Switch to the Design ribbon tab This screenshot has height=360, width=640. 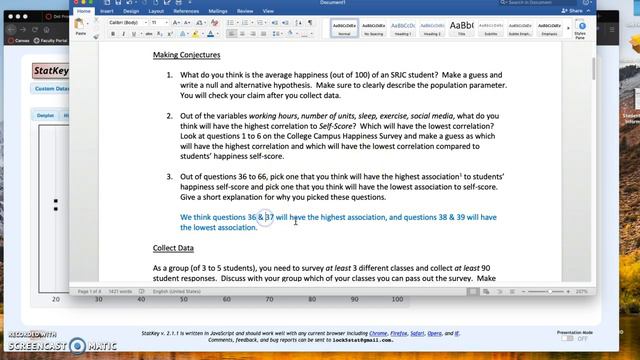pos(131,11)
